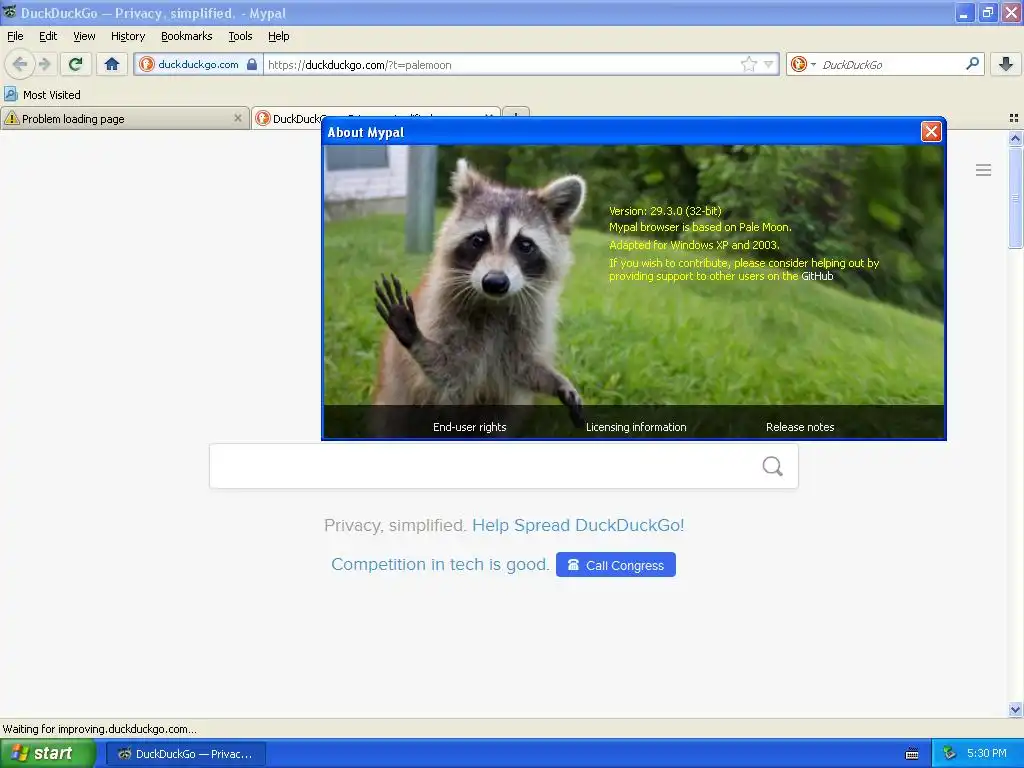
Task: Click the Competition in tech is good link
Action: point(440,564)
